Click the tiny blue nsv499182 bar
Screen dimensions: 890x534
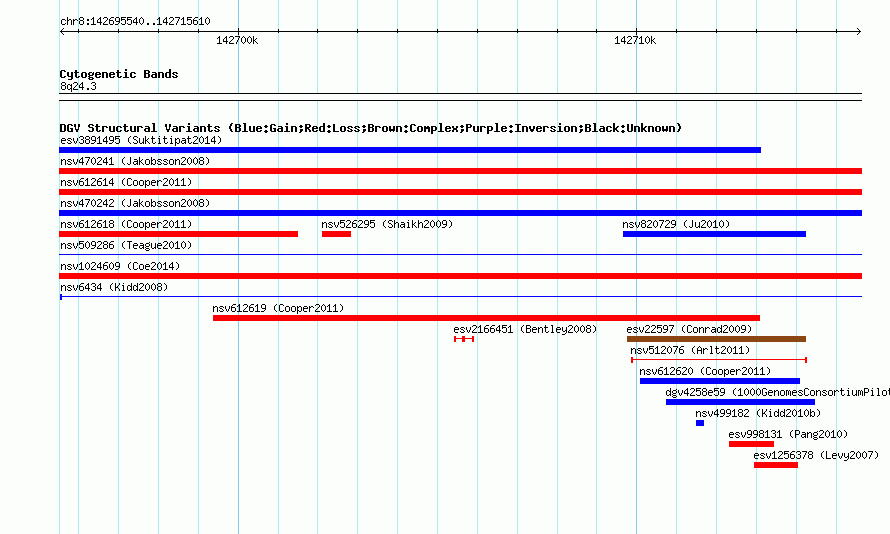700,423
